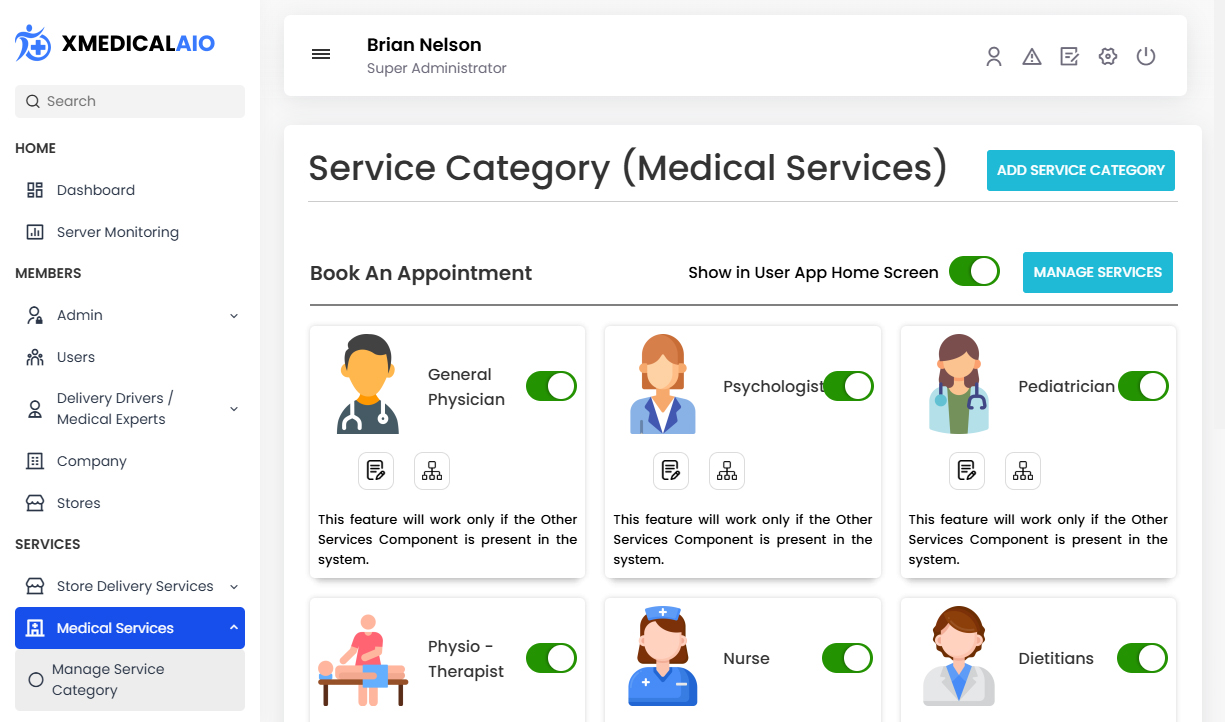Click the power logout icon

1146,57
